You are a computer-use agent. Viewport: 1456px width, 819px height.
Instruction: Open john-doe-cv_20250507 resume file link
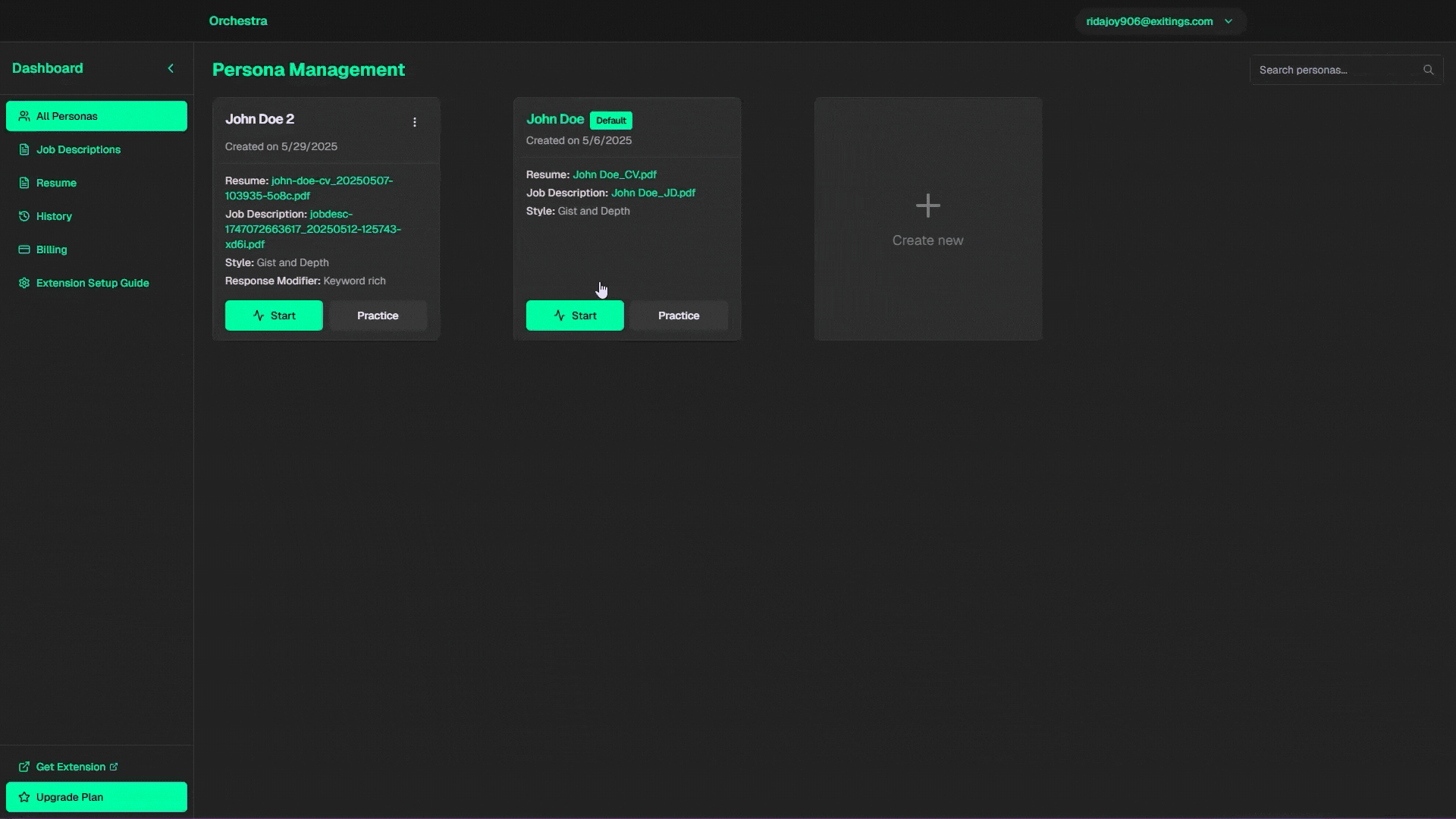click(331, 181)
